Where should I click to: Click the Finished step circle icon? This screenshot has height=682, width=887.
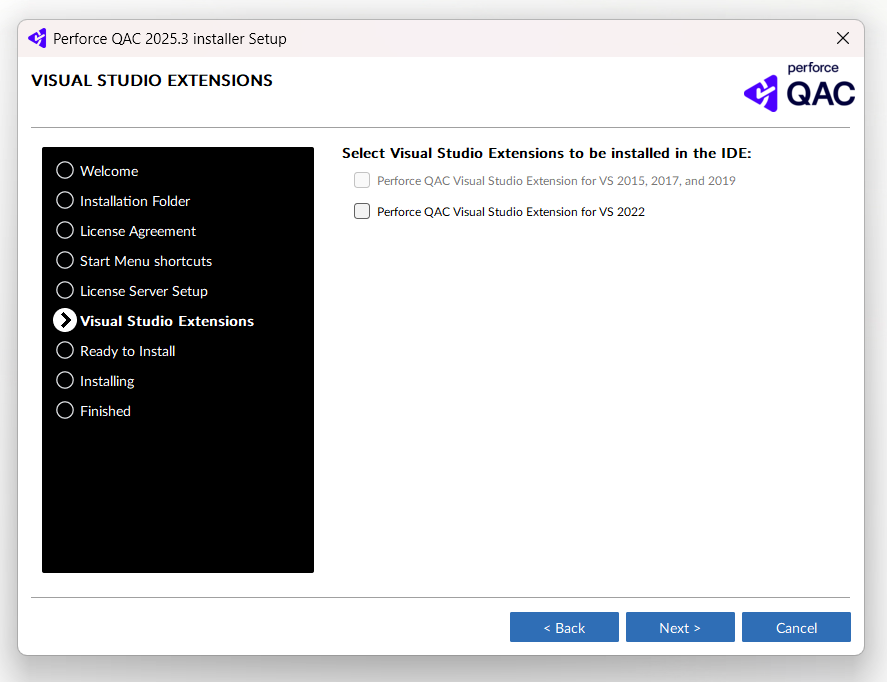[x=65, y=410]
